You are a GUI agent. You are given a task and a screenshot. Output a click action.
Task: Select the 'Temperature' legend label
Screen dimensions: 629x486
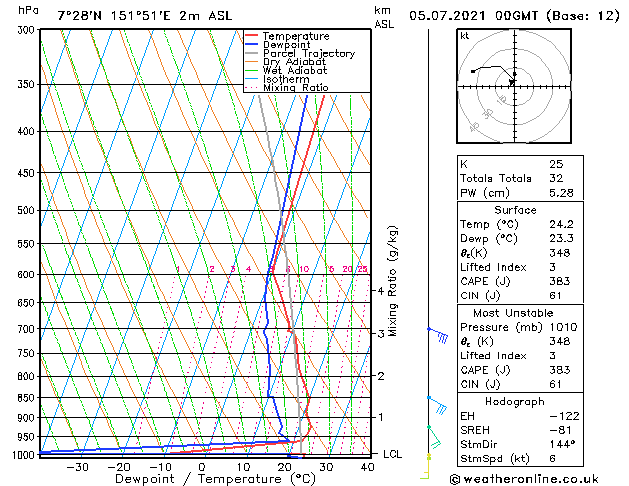pyautogui.click(x=296, y=36)
